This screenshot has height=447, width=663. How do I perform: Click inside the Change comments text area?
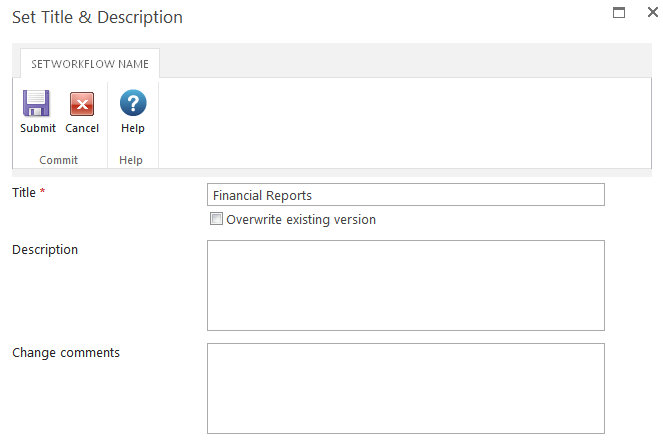point(405,388)
